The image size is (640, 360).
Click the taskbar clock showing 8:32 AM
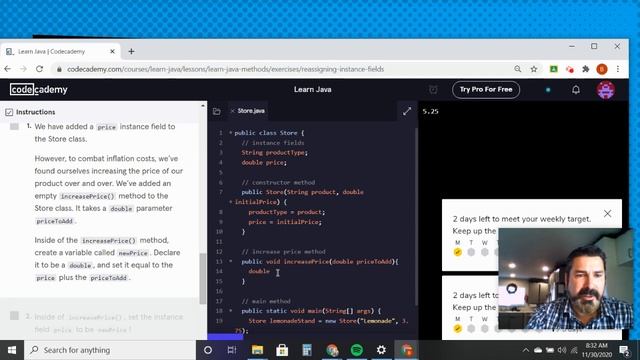point(596,350)
